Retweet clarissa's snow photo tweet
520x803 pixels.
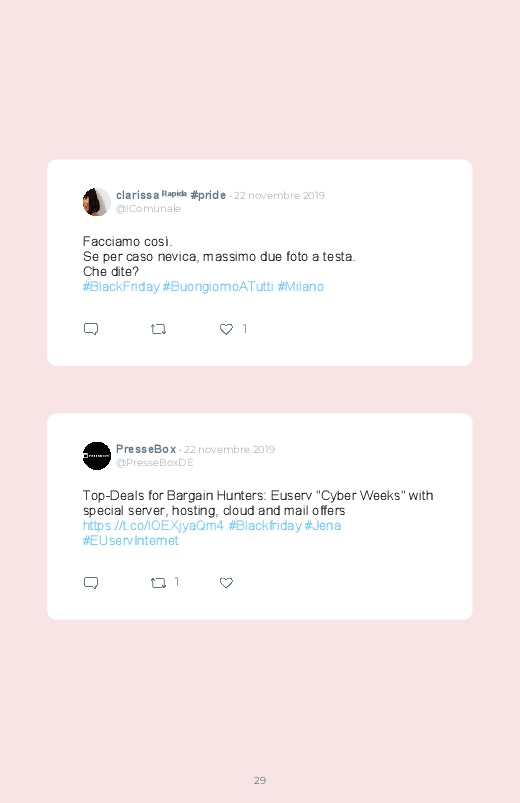click(x=158, y=329)
